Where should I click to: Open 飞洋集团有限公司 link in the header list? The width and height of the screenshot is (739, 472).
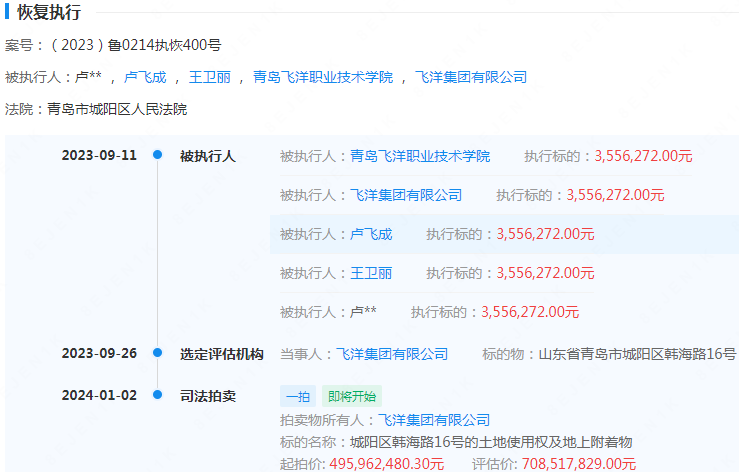tap(471, 77)
